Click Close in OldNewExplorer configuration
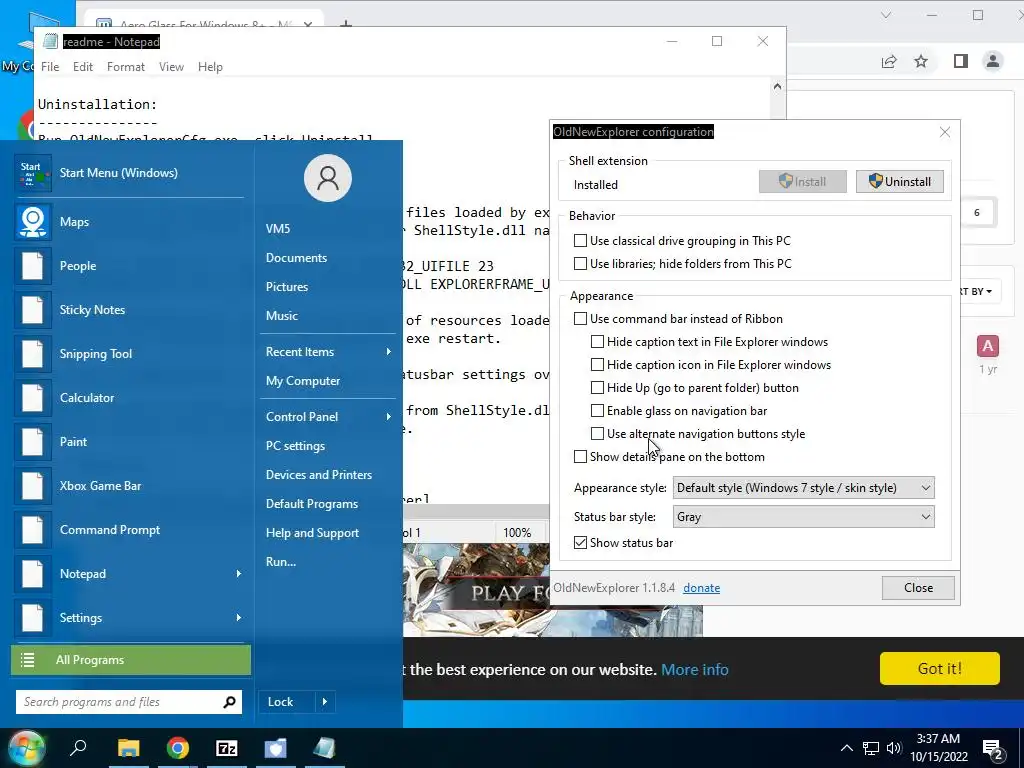The height and width of the screenshot is (768, 1024). pos(918,588)
